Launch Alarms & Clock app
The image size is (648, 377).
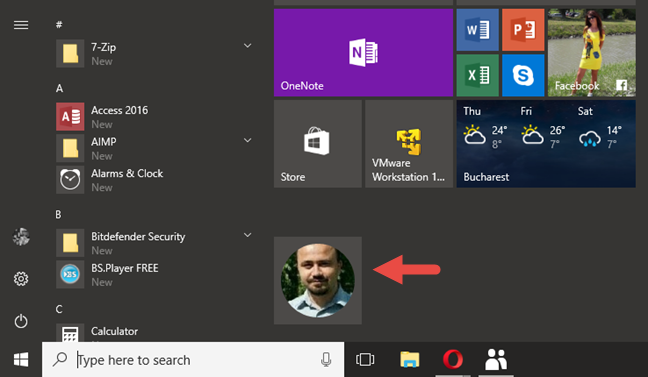155,180
